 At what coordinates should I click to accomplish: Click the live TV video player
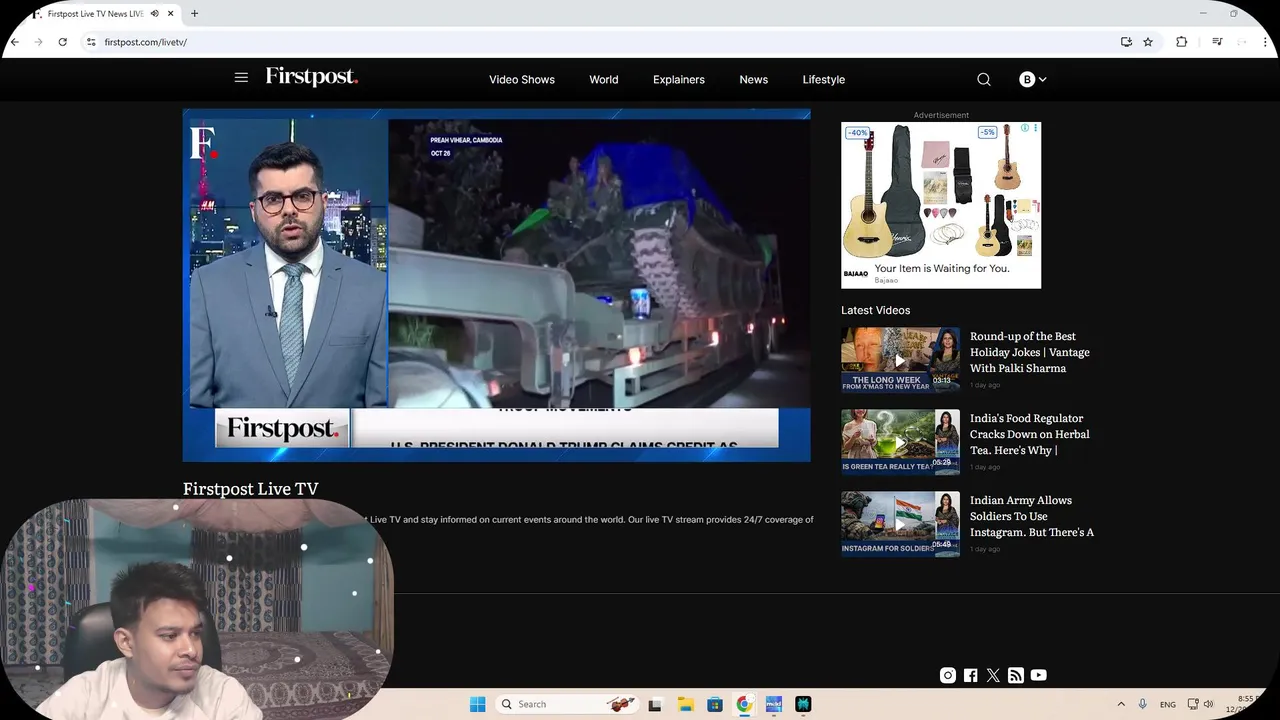point(497,285)
